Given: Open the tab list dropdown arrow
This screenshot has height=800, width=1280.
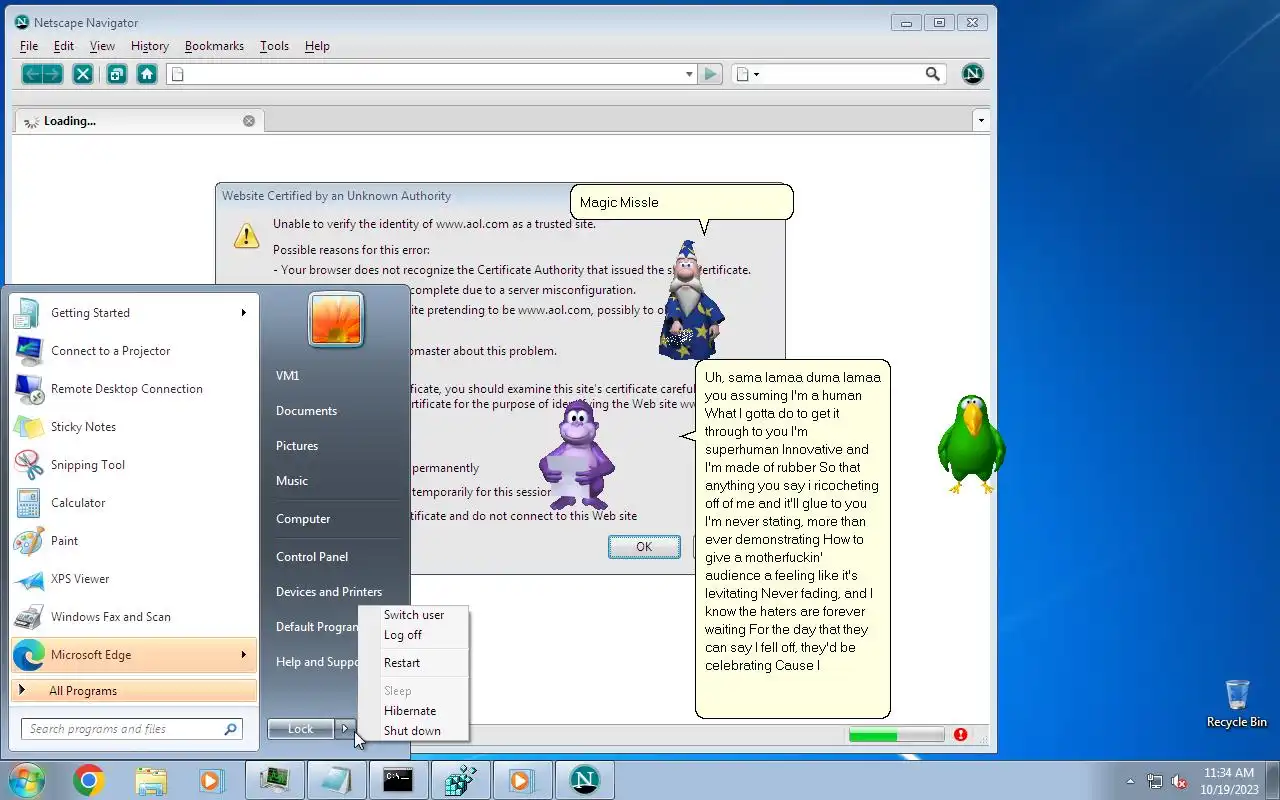Looking at the screenshot, I should tap(981, 121).
